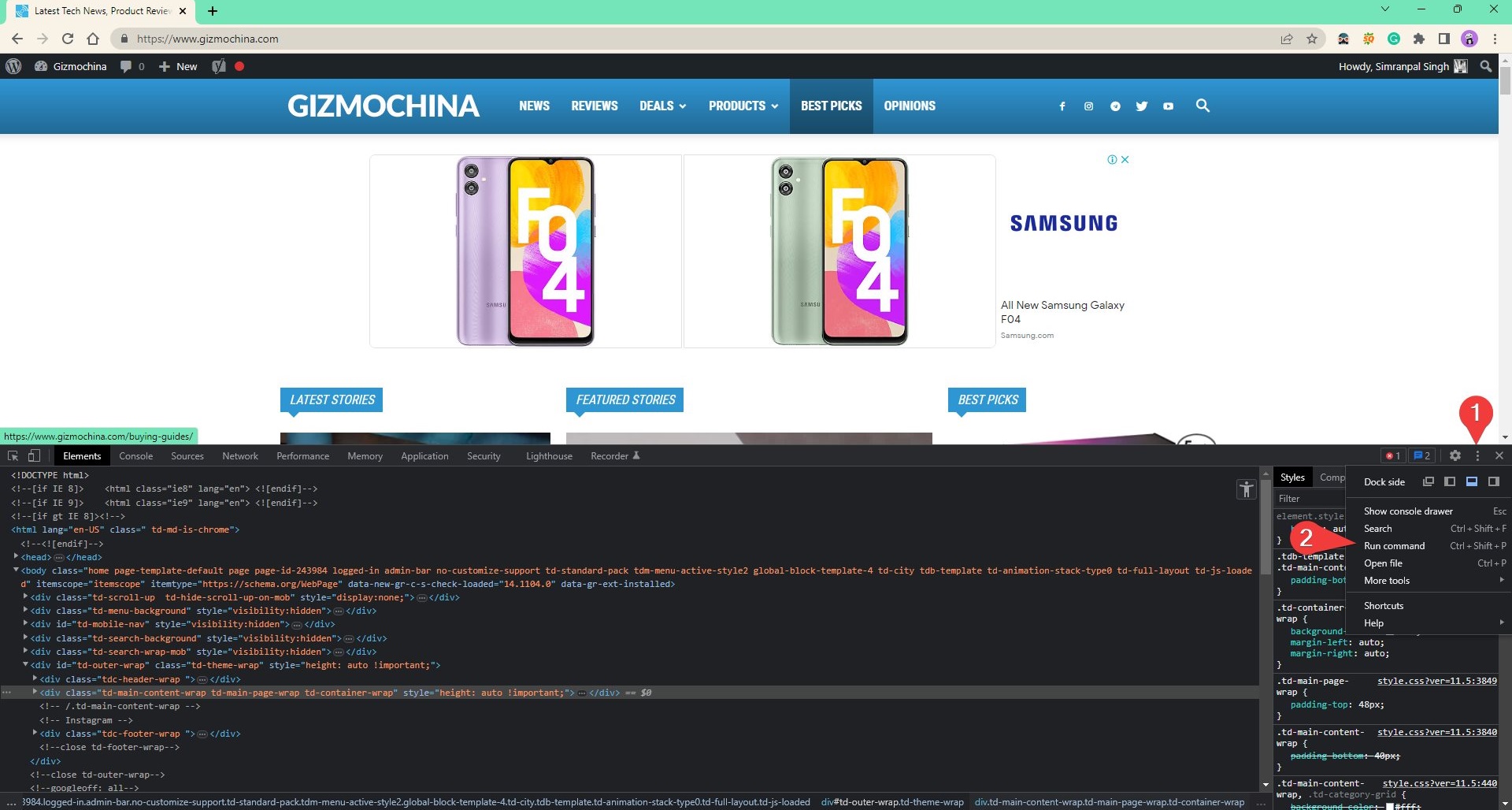Bookmark this page with the star icon
This screenshot has height=810, width=1512.
(1312, 39)
